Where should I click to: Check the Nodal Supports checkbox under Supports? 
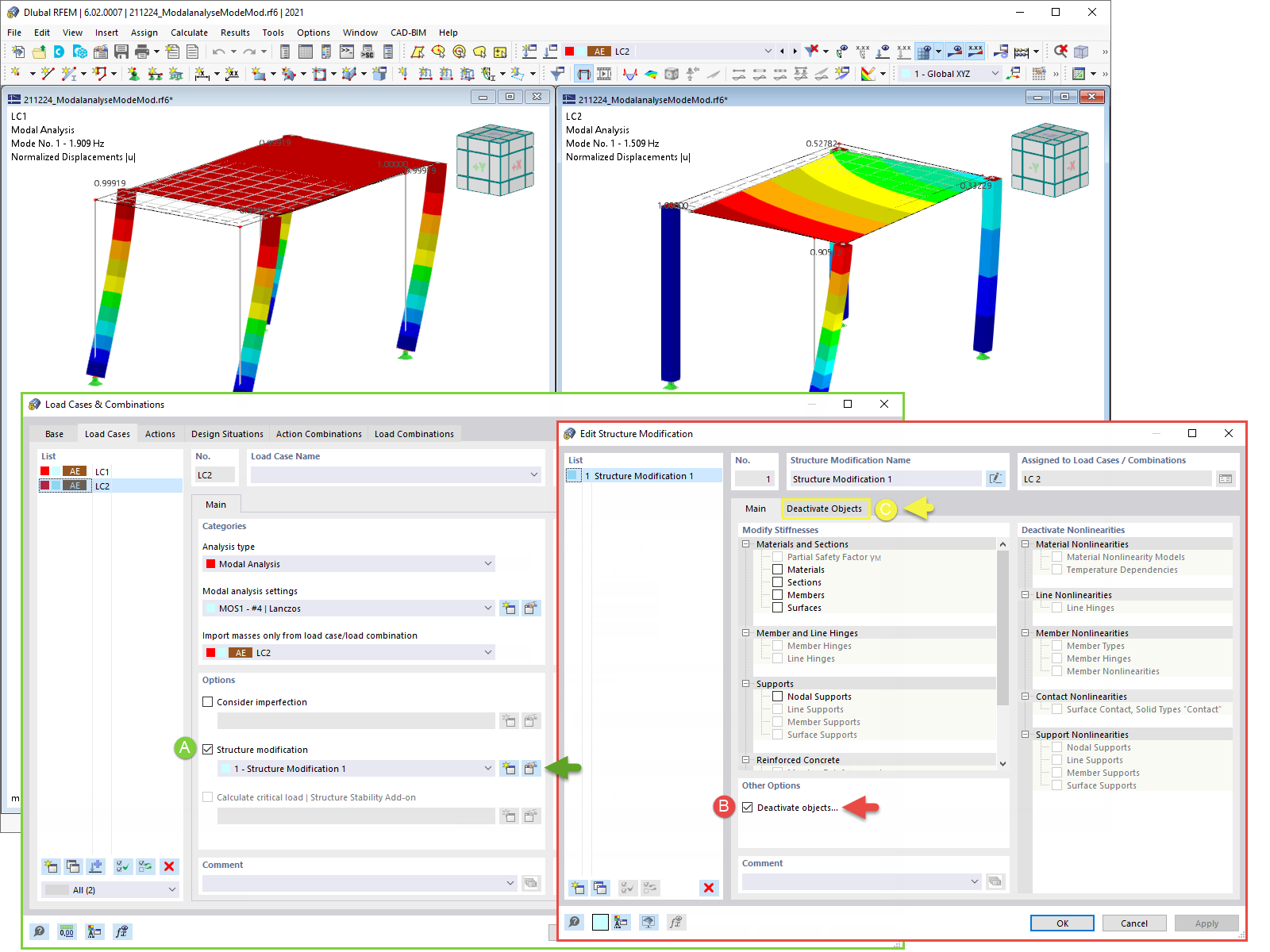click(777, 696)
